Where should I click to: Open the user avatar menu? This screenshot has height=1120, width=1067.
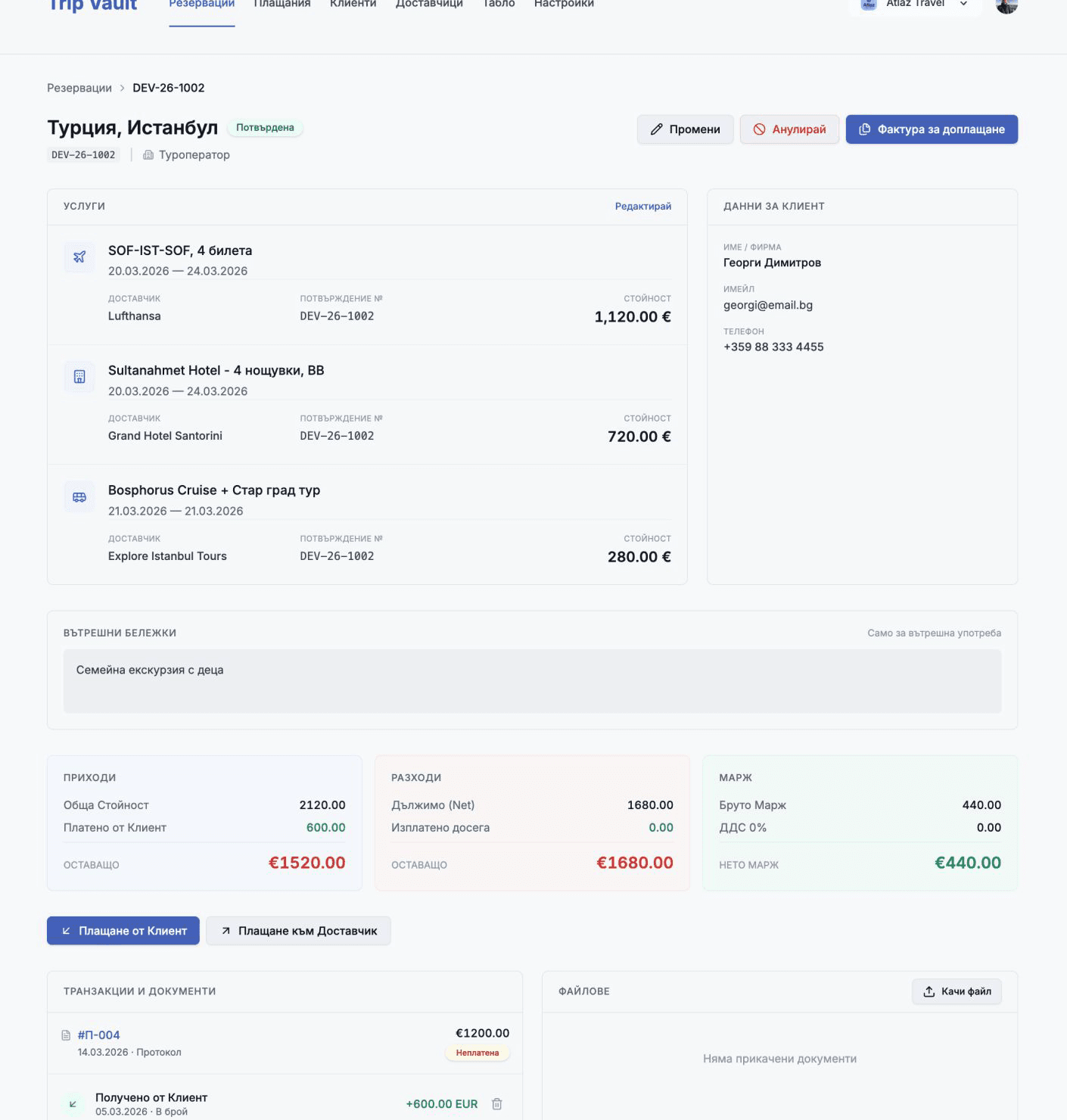coord(1006,5)
